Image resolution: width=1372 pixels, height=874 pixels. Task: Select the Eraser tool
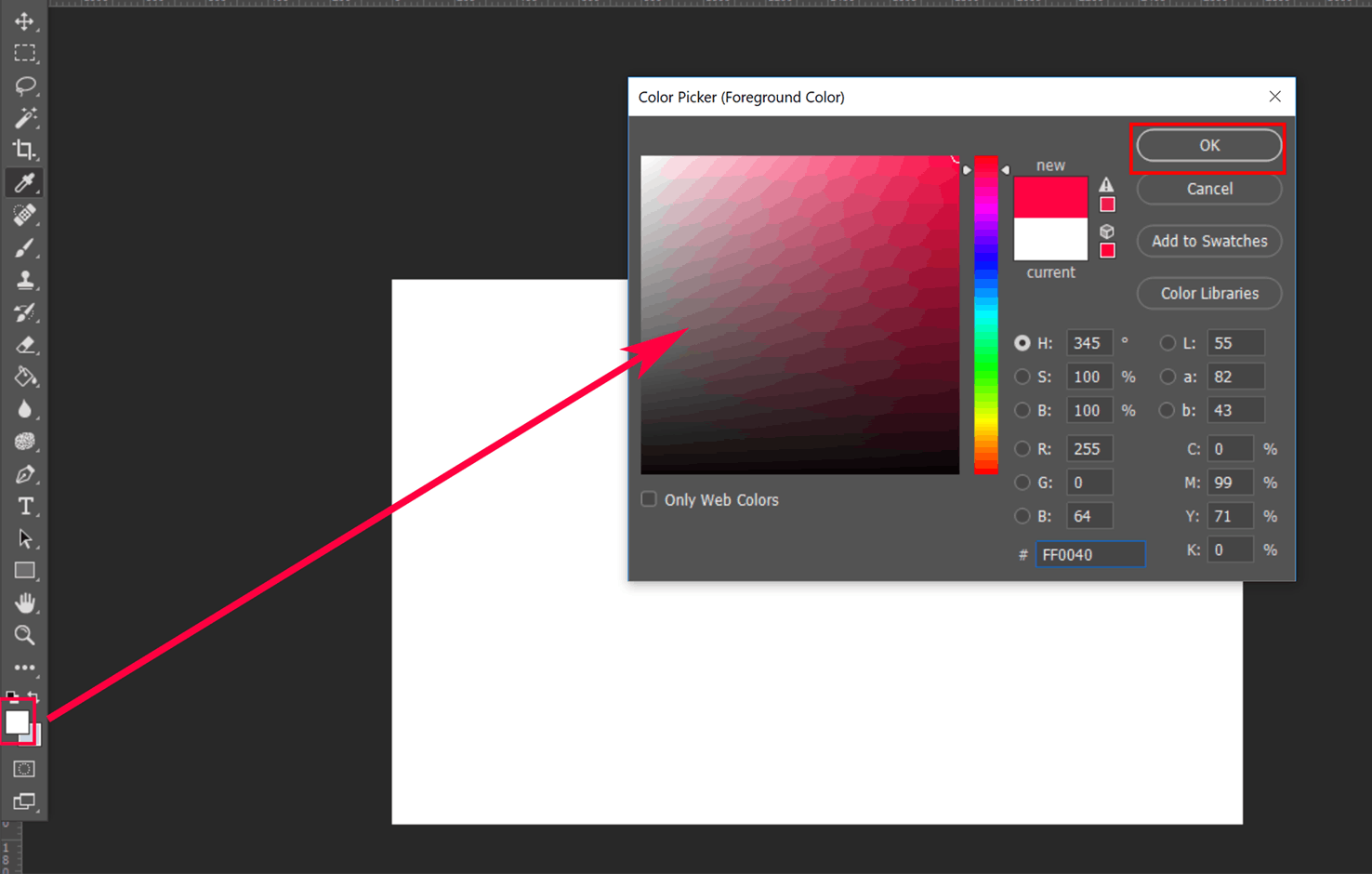[x=24, y=345]
